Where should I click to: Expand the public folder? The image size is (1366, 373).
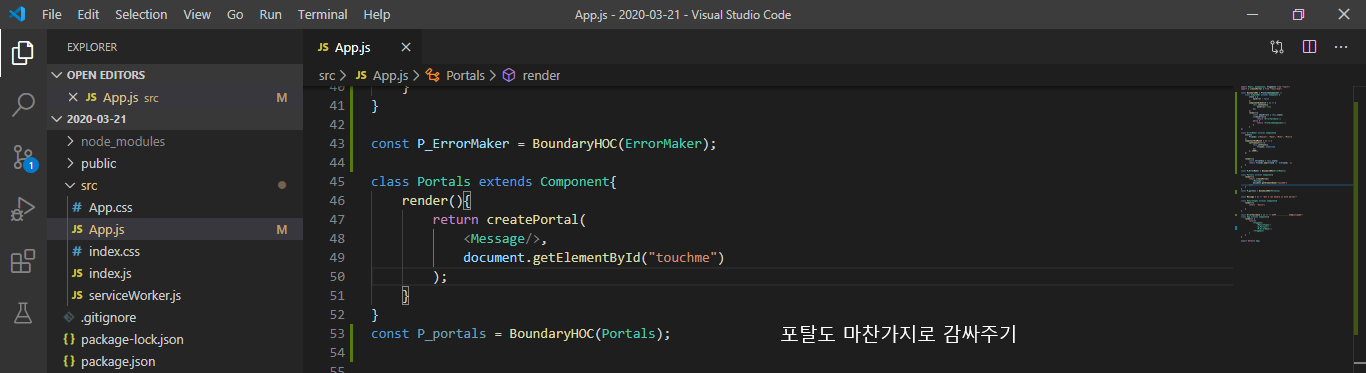point(175,163)
